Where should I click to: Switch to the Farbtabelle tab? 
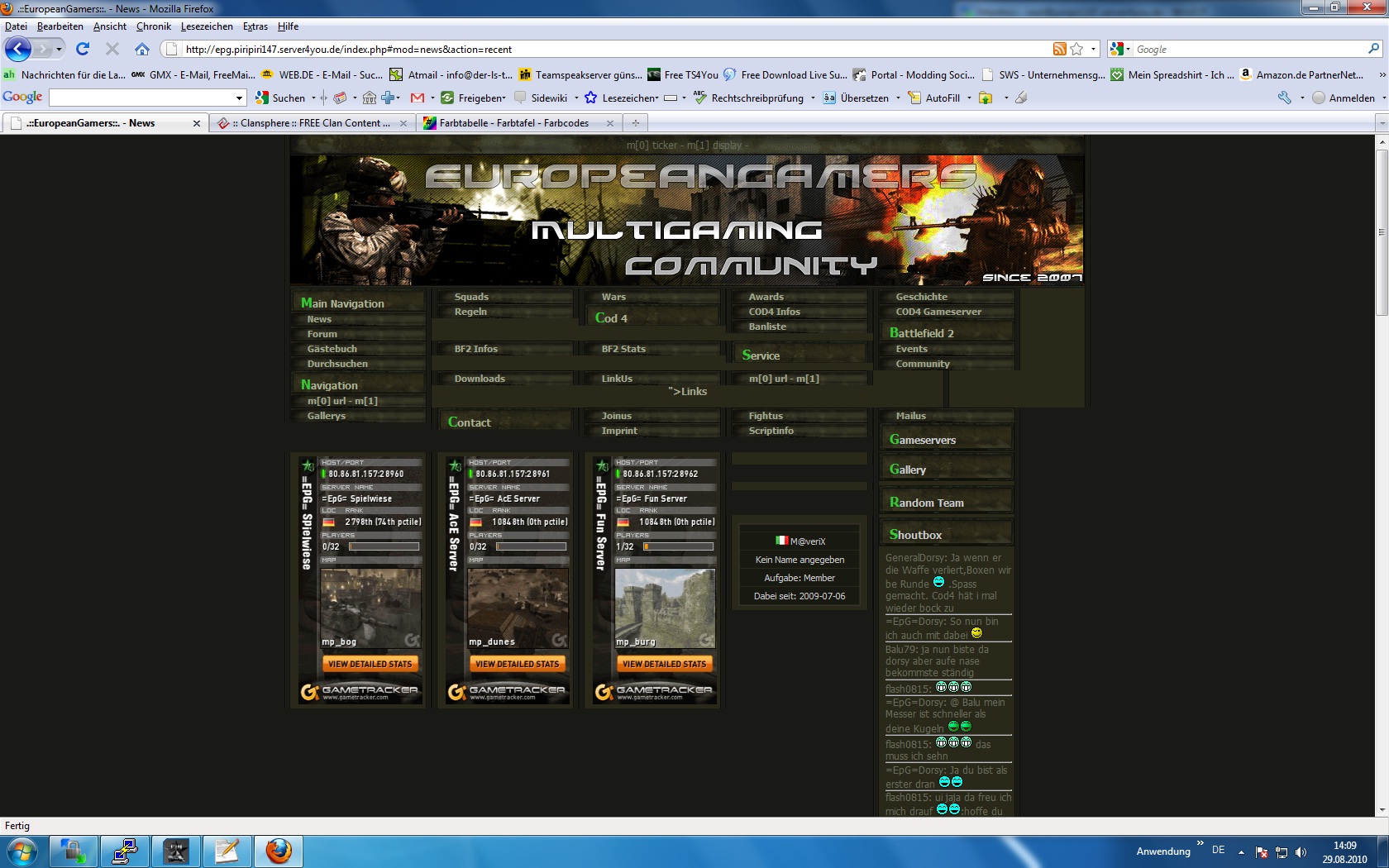coord(513,123)
